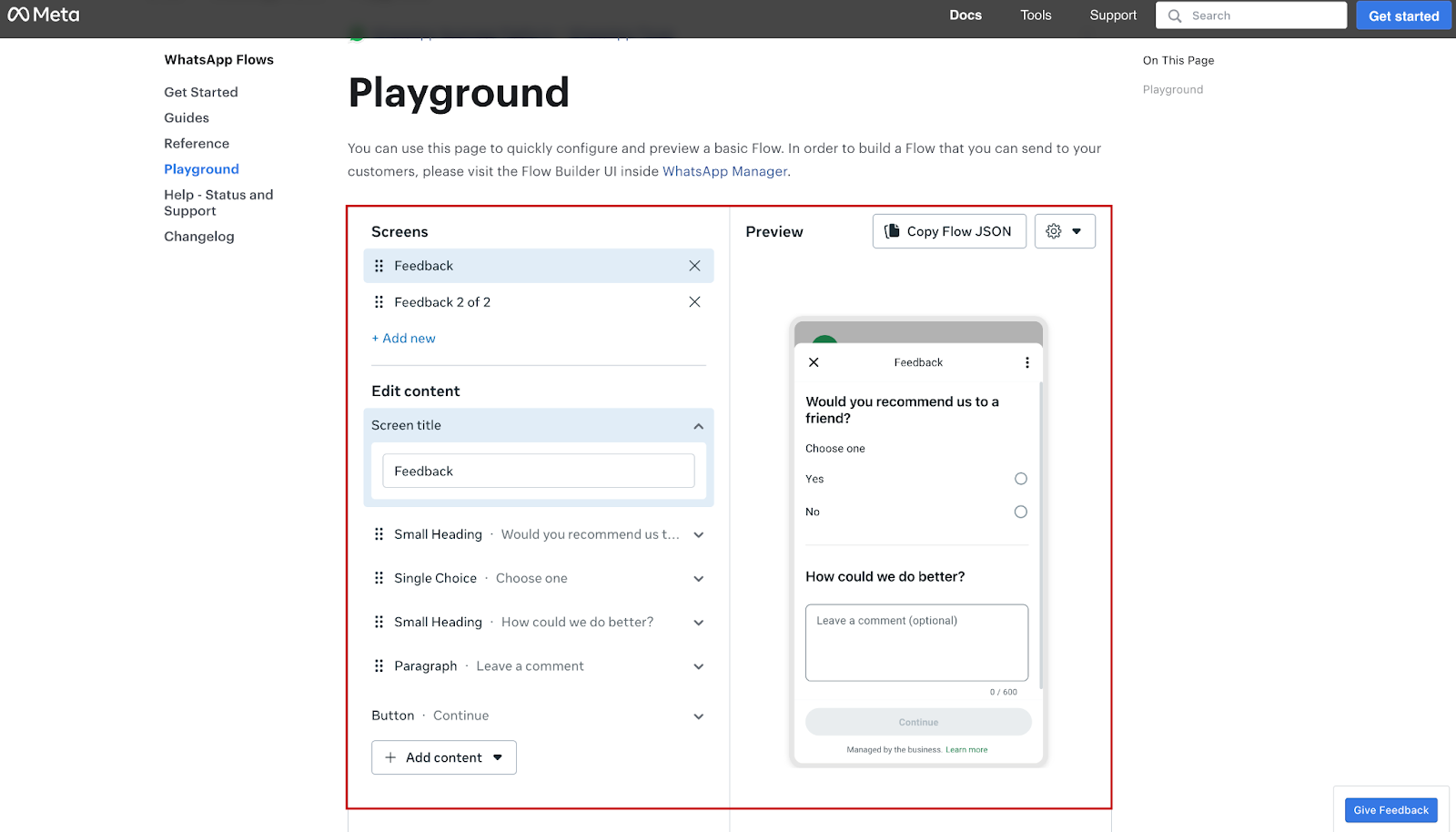Open Reference in sidebar

coord(197,143)
